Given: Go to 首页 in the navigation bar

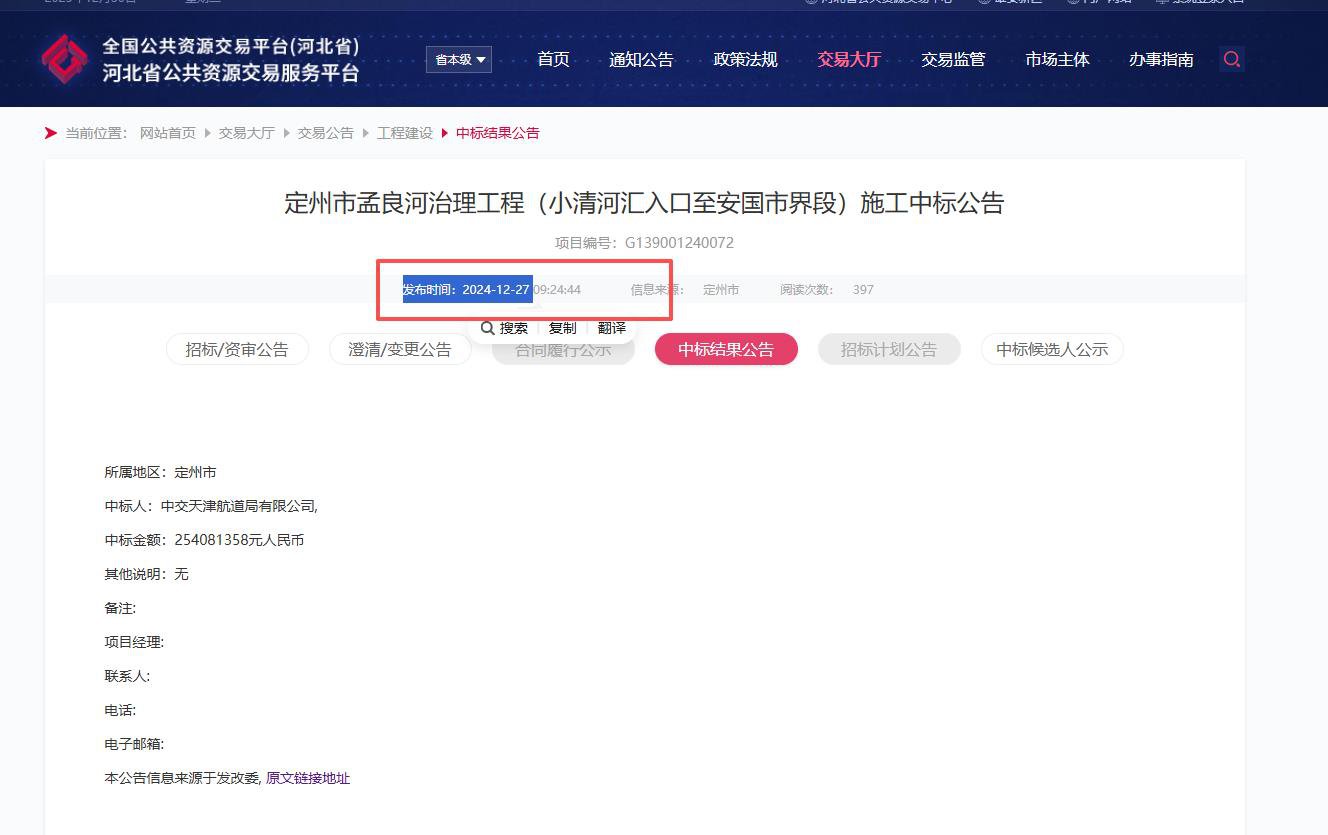Looking at the screenshot, I should [x=553, y=60].
